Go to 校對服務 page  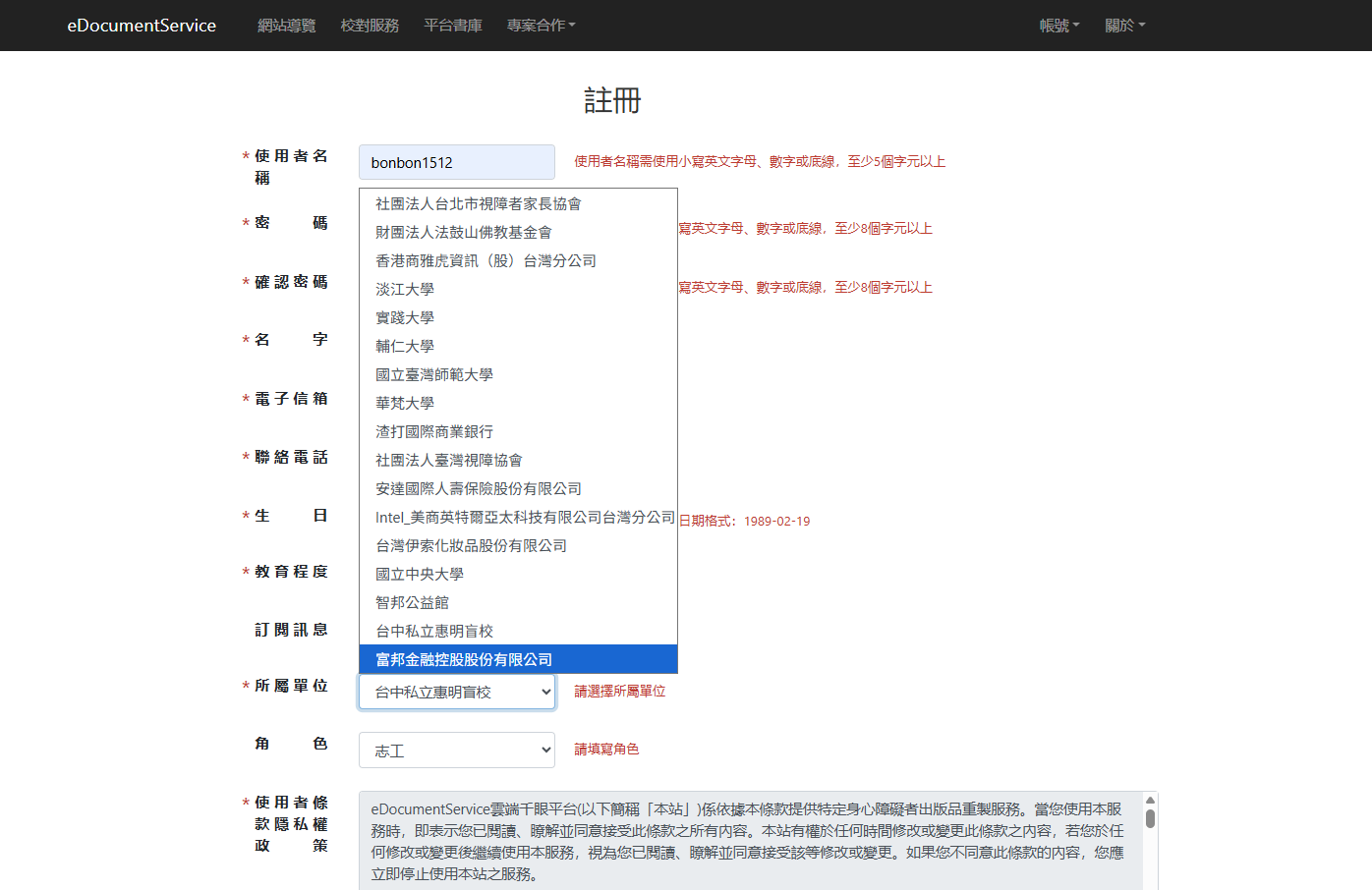point(370,26)
